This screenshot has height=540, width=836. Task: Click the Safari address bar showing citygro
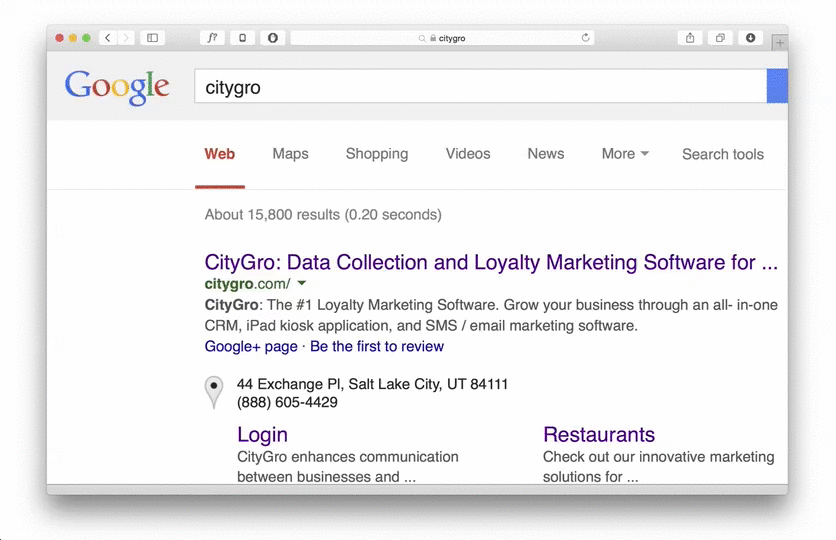click(x=443, y=38)
